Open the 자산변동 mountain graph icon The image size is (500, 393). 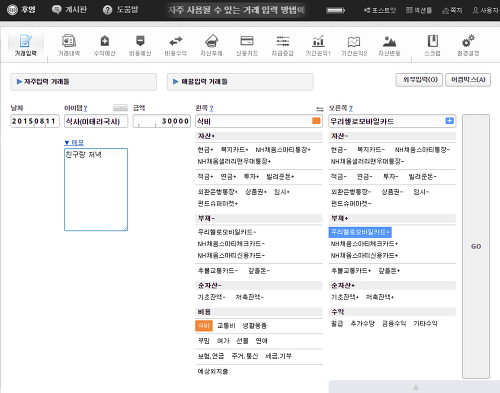[x=389, y=45]
